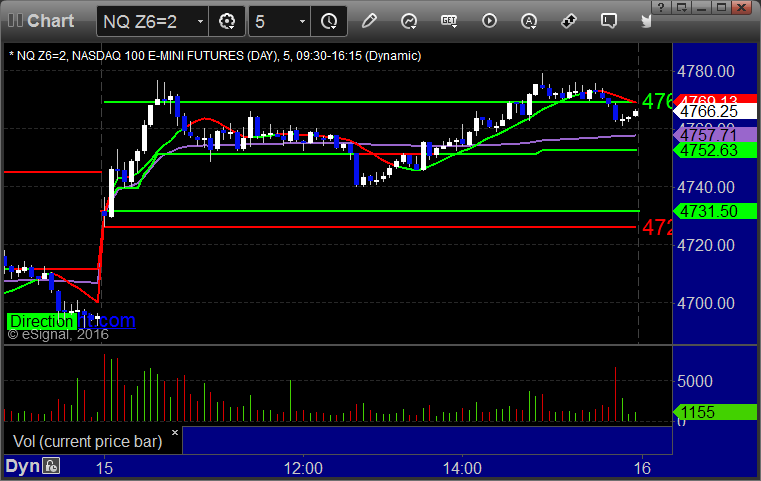Screen dimensions: 761x481
Task: Start bar replay play icon
Action: [489, 21]
